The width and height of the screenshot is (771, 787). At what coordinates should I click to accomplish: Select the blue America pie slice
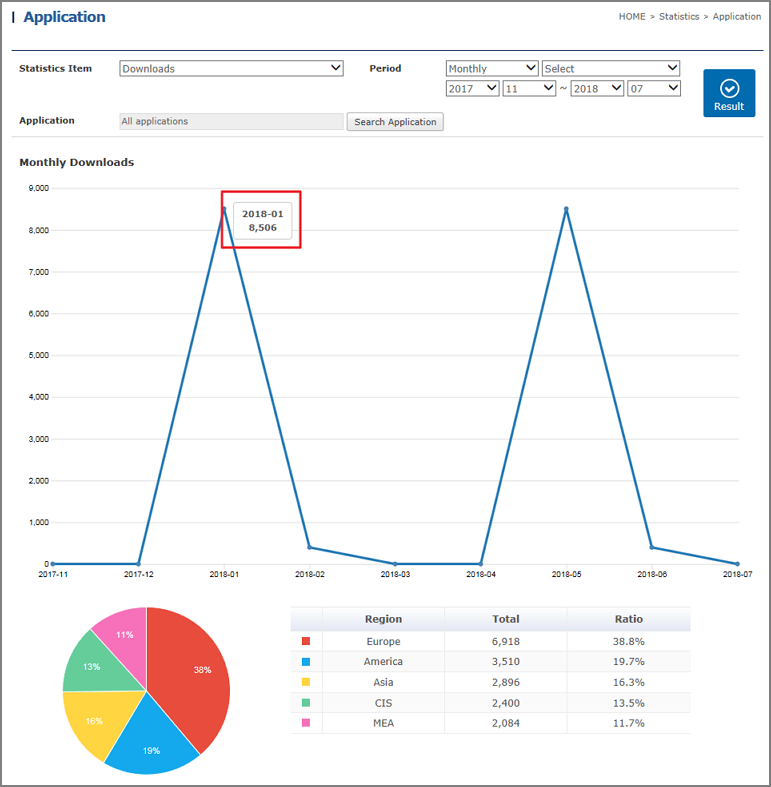point(151,737)
